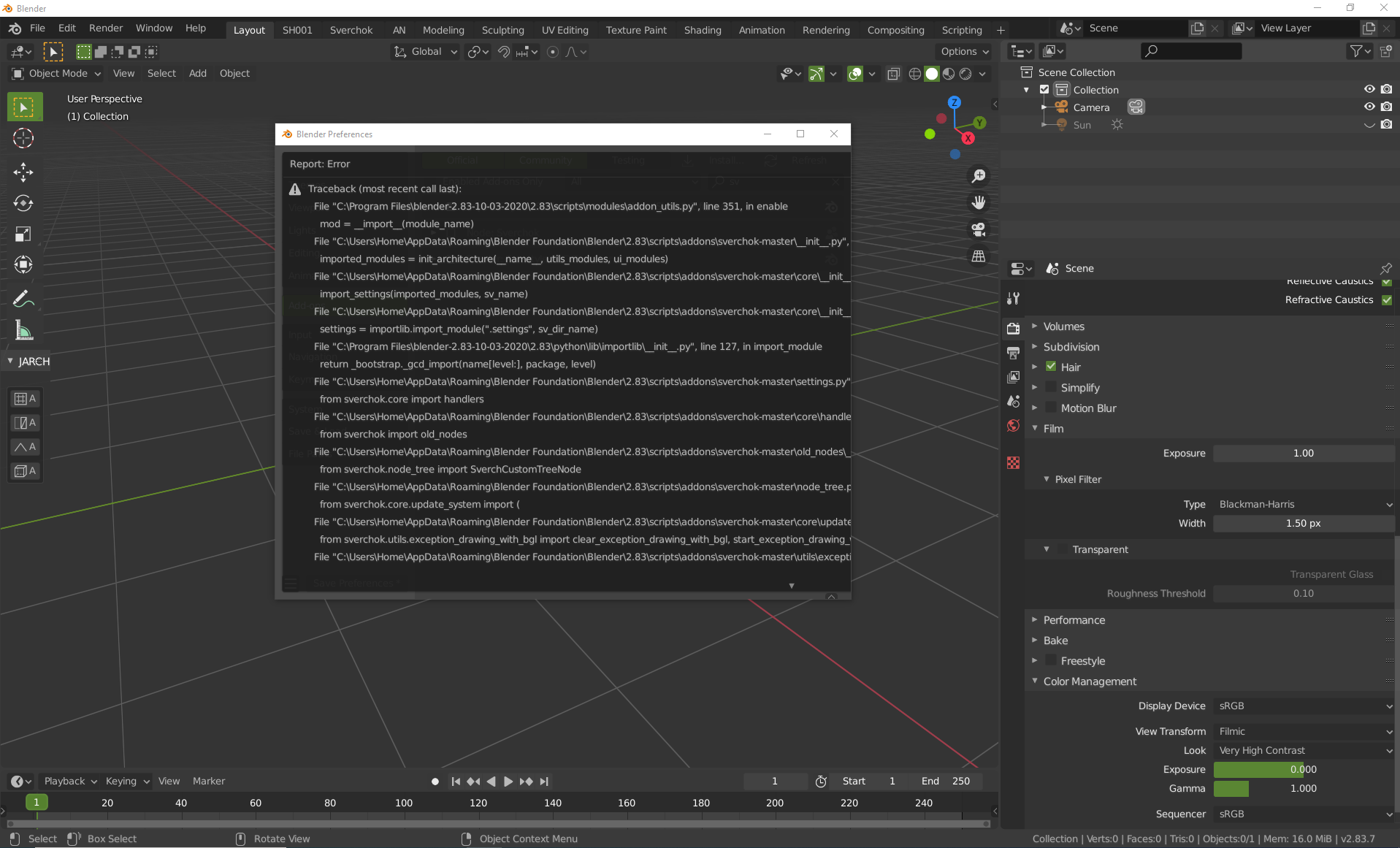Select the Select Box tool in toolbar
This screenshot has height=848, width=1400.
(x=25, y=107)
